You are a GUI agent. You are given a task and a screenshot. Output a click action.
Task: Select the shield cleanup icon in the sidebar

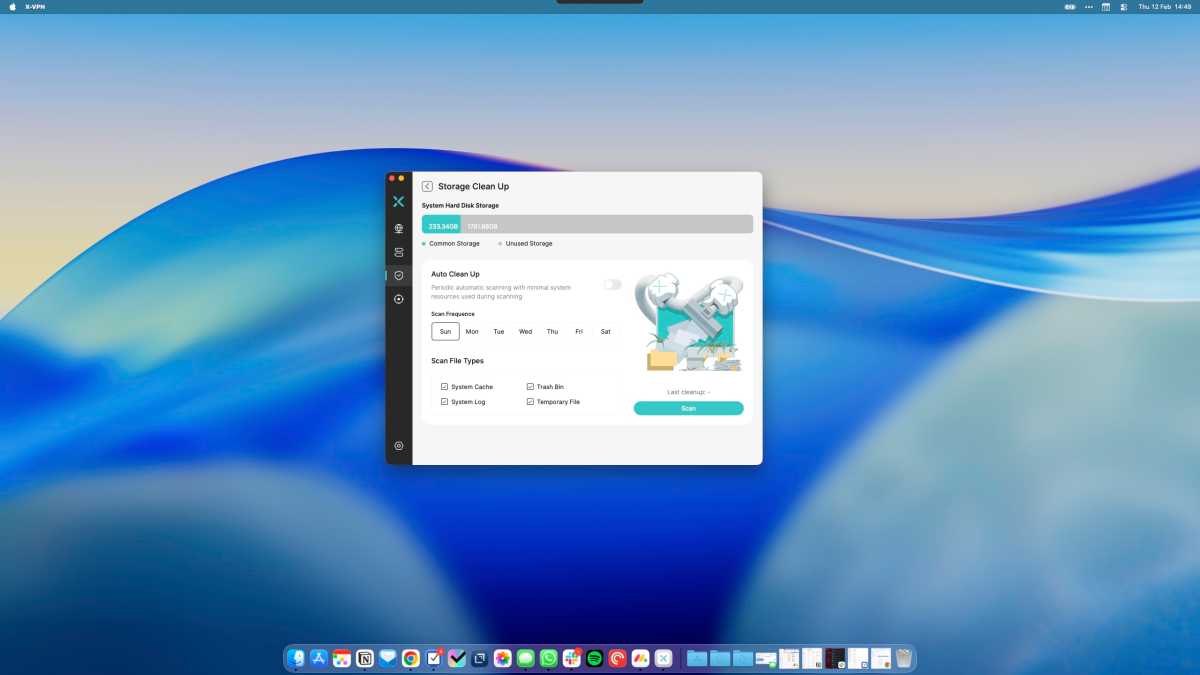398,274
